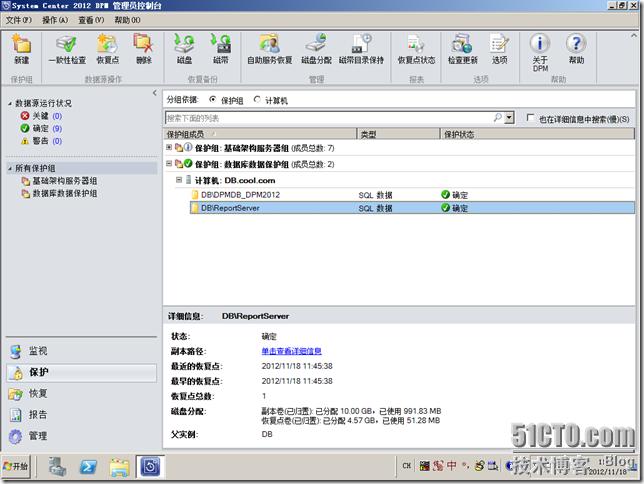Select the 磁盘 disk backup icon
The width and height of the screenshot is (644, 484).
184,49
